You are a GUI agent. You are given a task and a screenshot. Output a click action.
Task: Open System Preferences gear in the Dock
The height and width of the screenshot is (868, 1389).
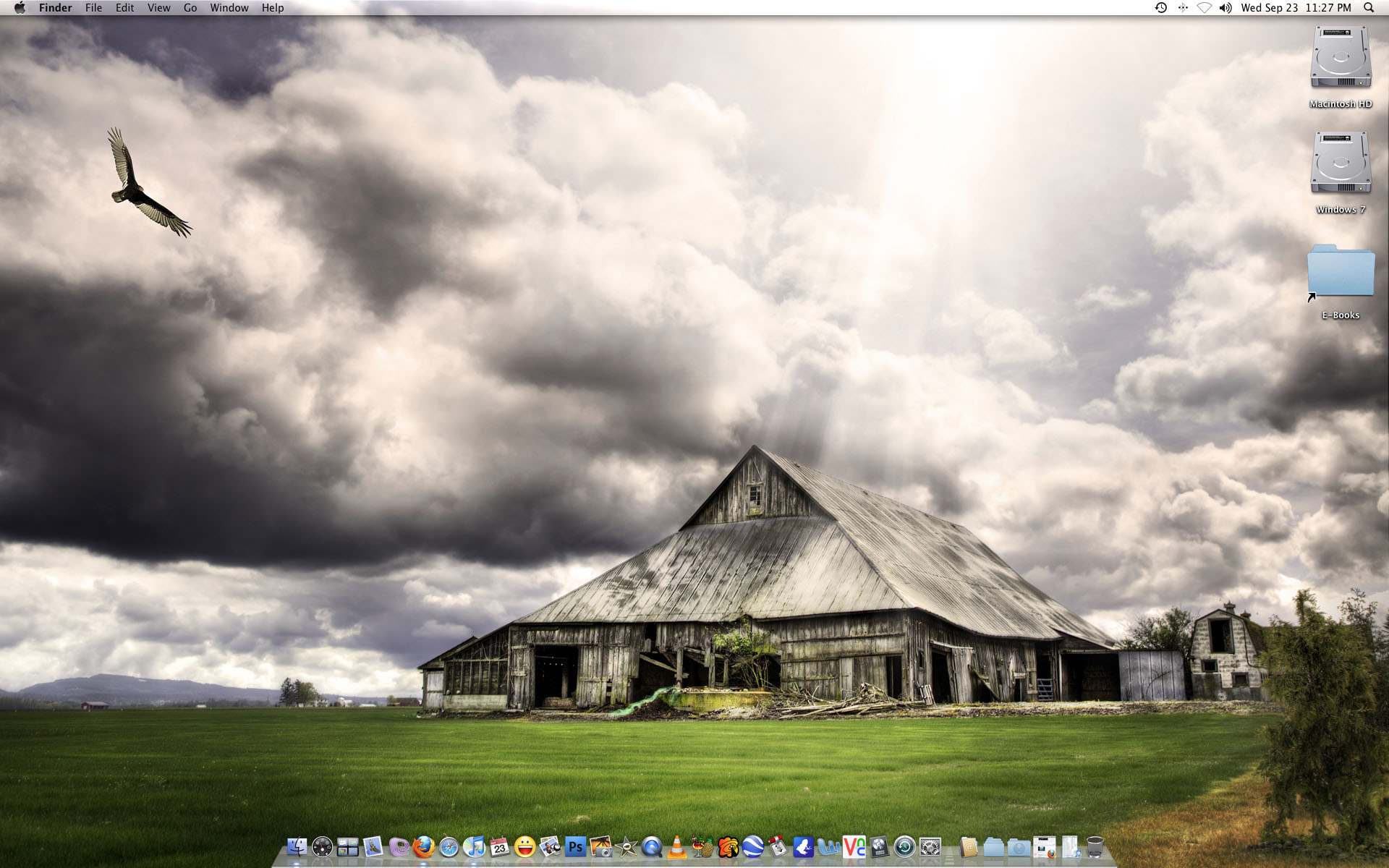[930, 846]
